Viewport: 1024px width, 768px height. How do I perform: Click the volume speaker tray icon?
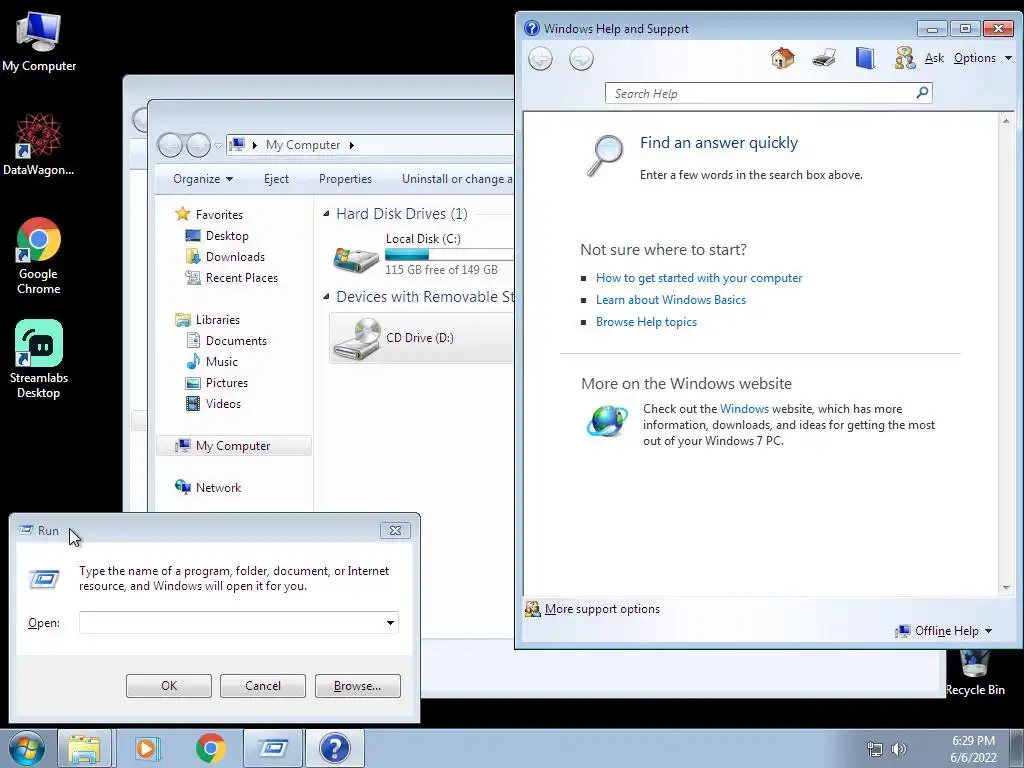pos(899,749)
